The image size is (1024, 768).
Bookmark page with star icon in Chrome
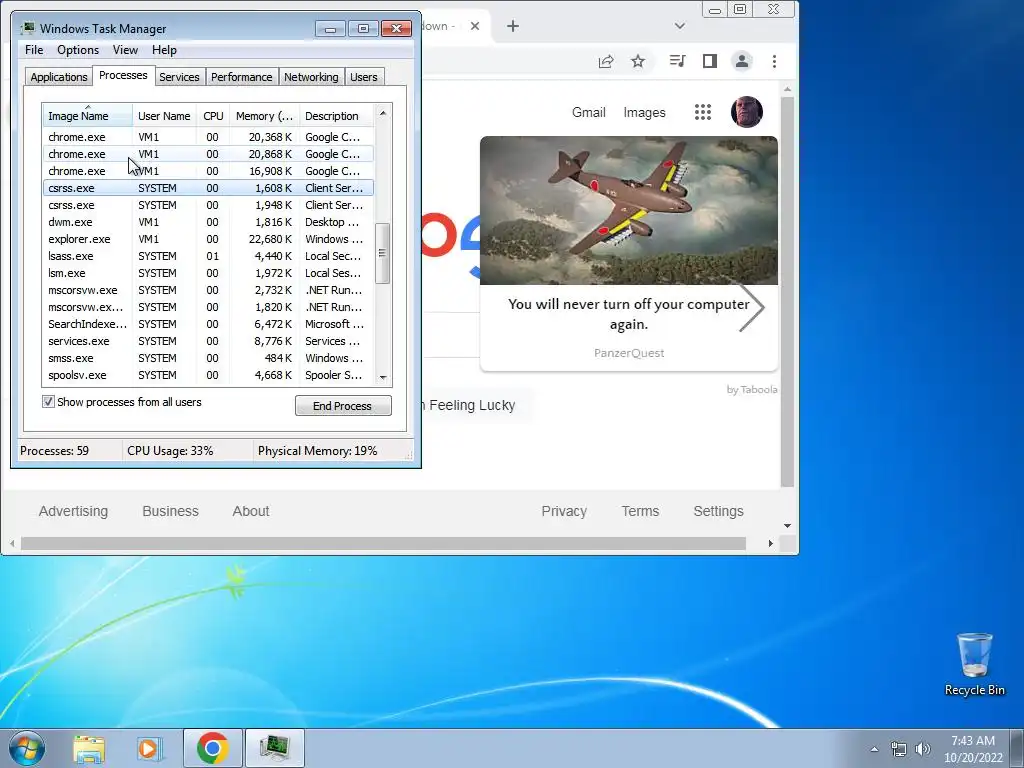[x=638, y=61]
